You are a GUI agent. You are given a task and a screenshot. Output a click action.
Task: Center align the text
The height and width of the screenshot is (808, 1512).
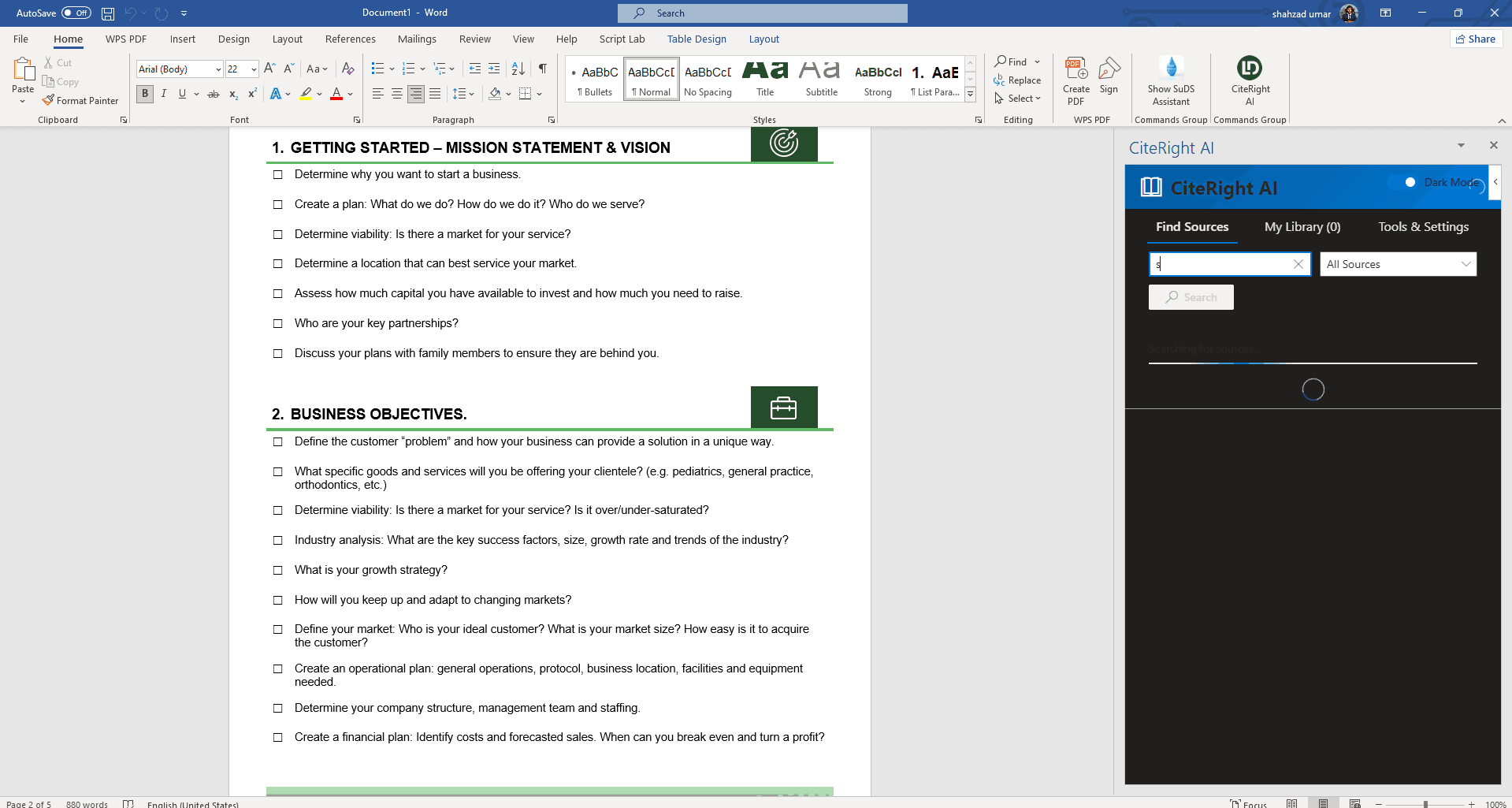pos(397,94)
